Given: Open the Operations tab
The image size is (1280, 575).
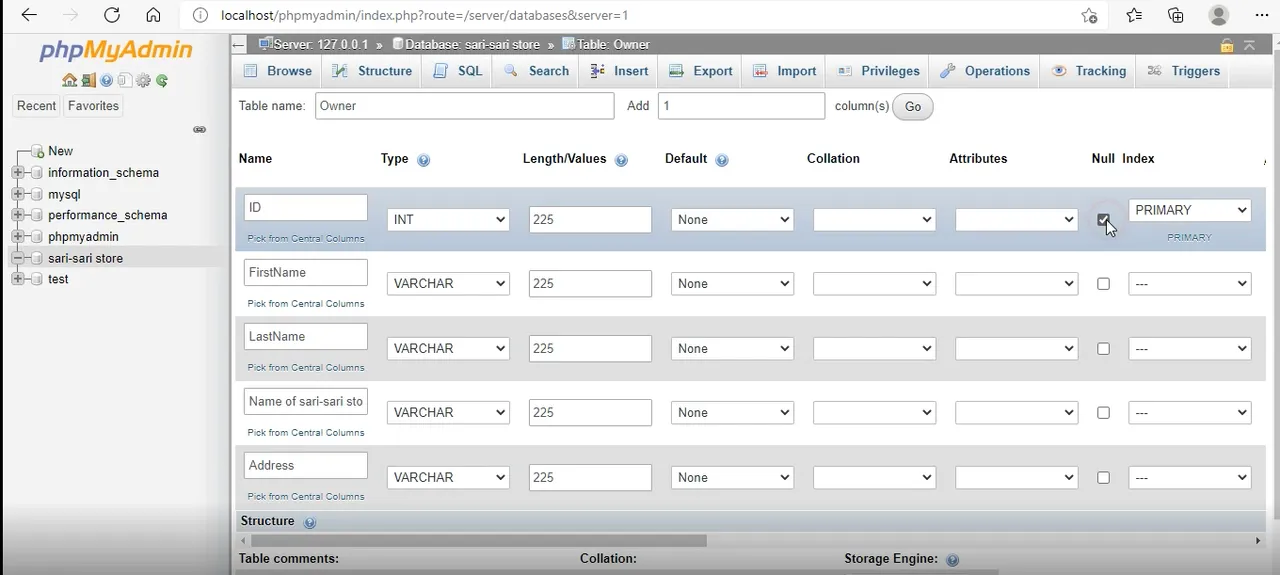Looking at the screenshot, I should 986,71.
